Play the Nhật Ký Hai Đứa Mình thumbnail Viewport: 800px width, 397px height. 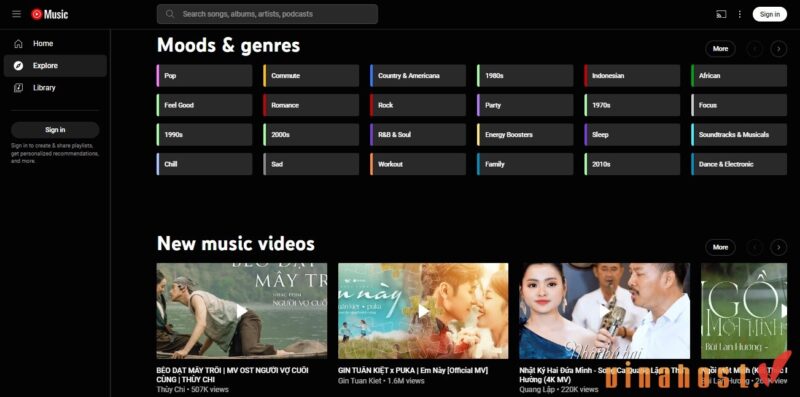coord(605,311)
